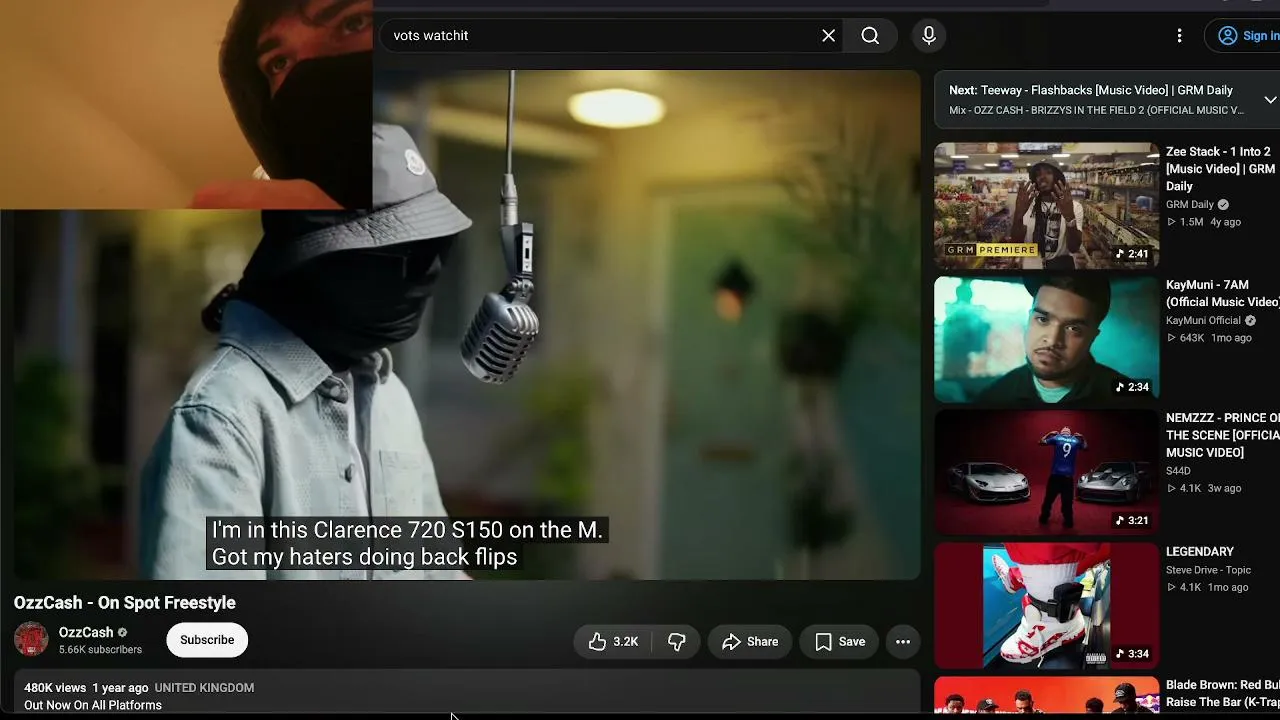1280x720 pixels.
Task: Open 'Zee Stack - 1 Into 2' title
Action: point(1222,169)
